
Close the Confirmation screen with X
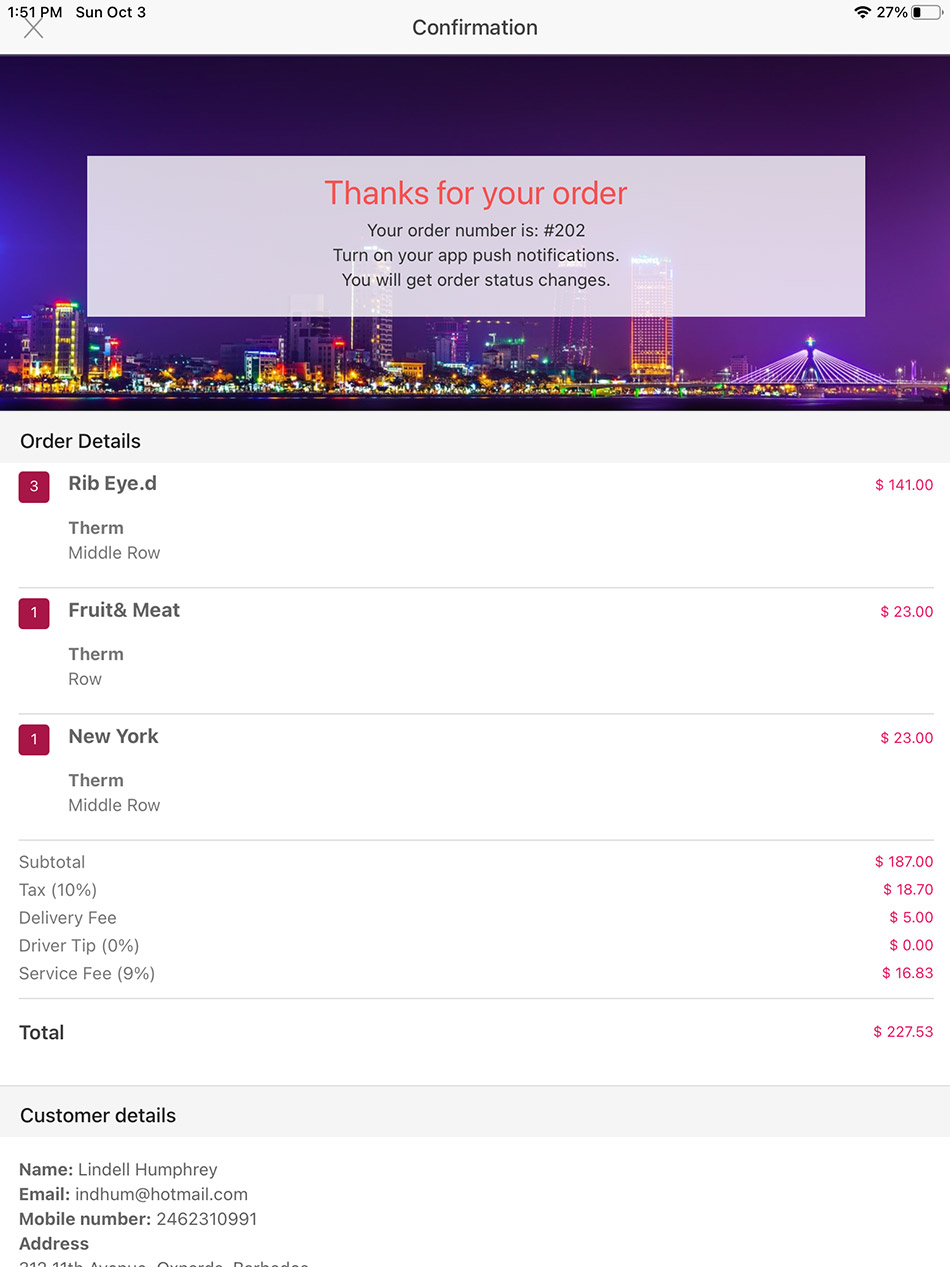34,28
